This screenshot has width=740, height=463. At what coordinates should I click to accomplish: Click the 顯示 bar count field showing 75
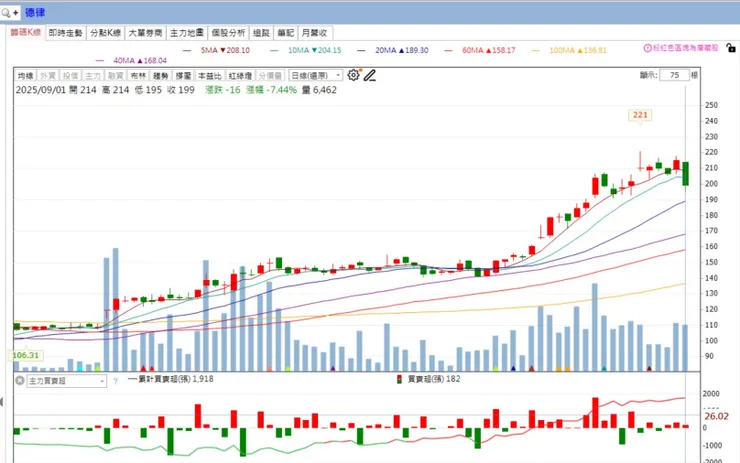[x=674, y=75]
